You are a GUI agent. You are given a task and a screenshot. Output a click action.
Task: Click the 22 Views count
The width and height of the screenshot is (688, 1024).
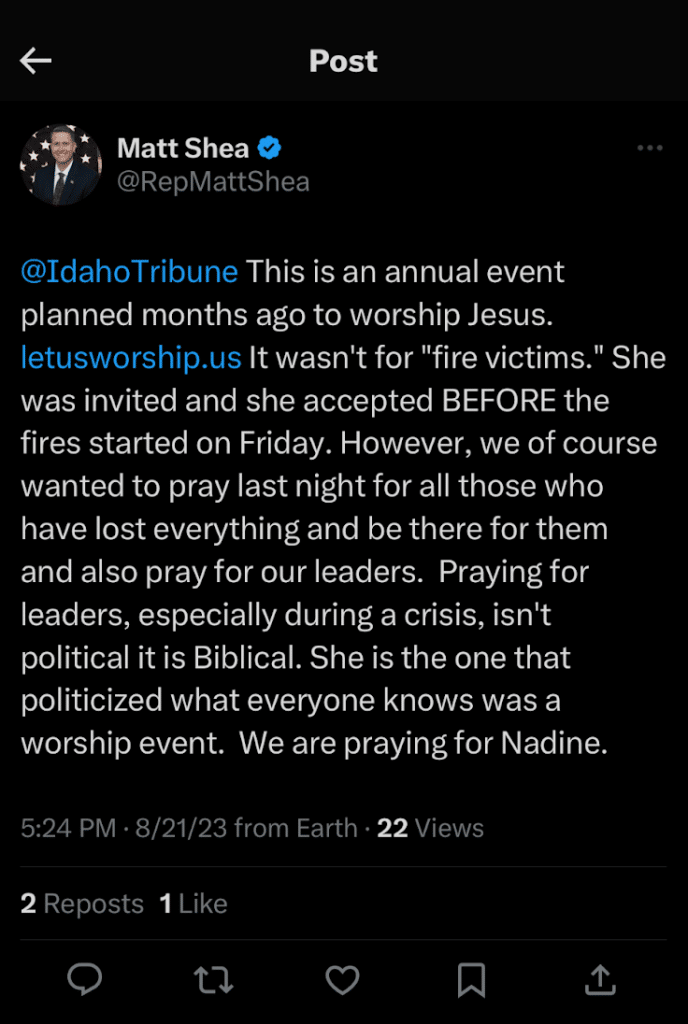click(430, 828)
